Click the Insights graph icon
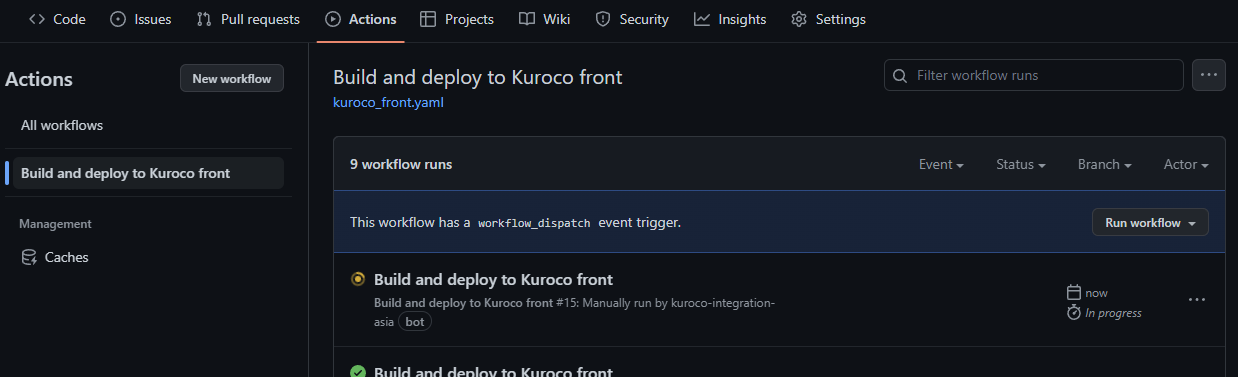This screenshot has width=1238, height=377. [702, 19]
